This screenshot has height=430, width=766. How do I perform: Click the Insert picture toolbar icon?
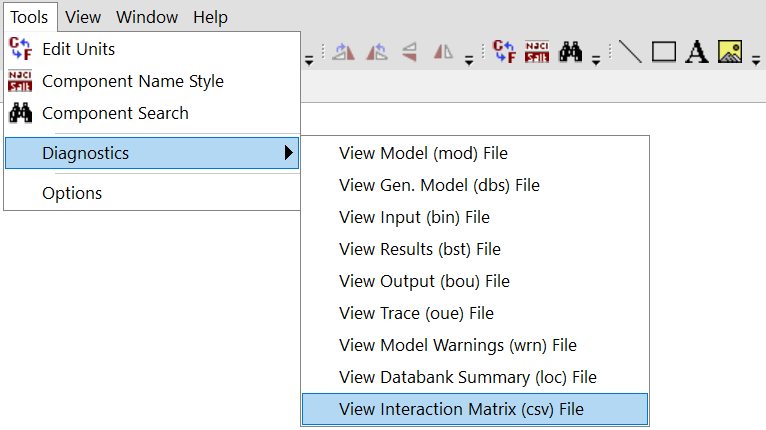click(730, 51)
